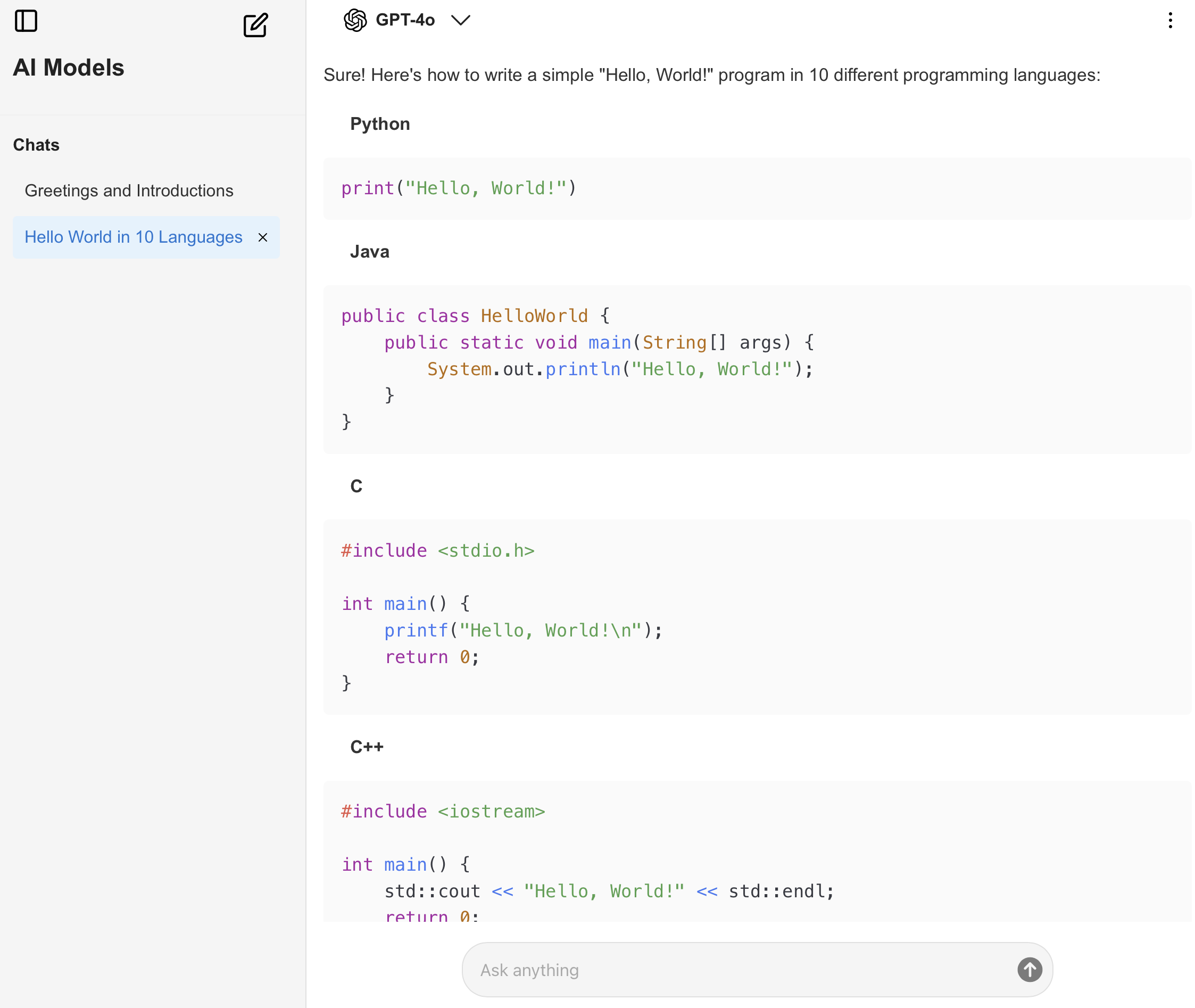Click the compose pencil icon in sidebar
Image resolution: width=1195 pixels, height=1008 pixels.
(255, 25)
